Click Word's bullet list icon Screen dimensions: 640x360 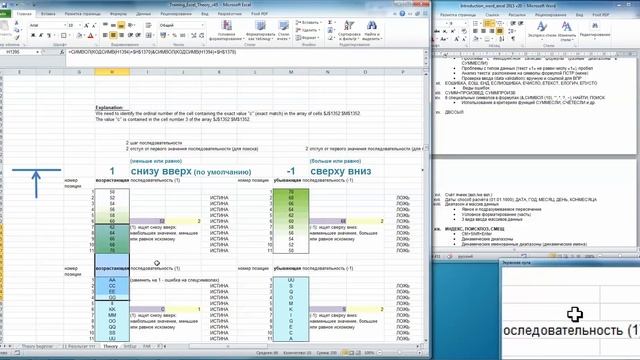[476, 23]
